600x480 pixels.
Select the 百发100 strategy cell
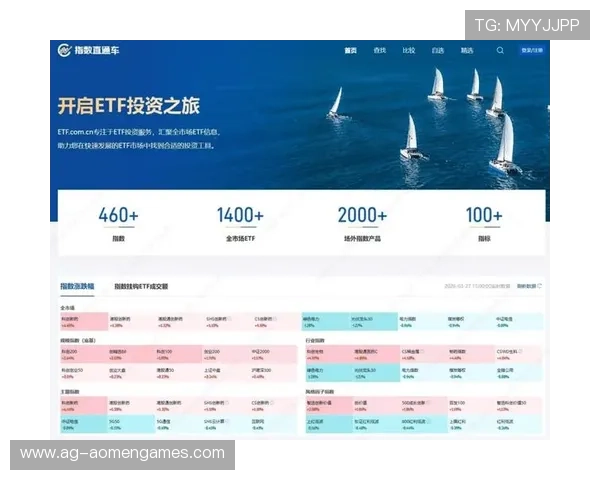pos(471,406)
